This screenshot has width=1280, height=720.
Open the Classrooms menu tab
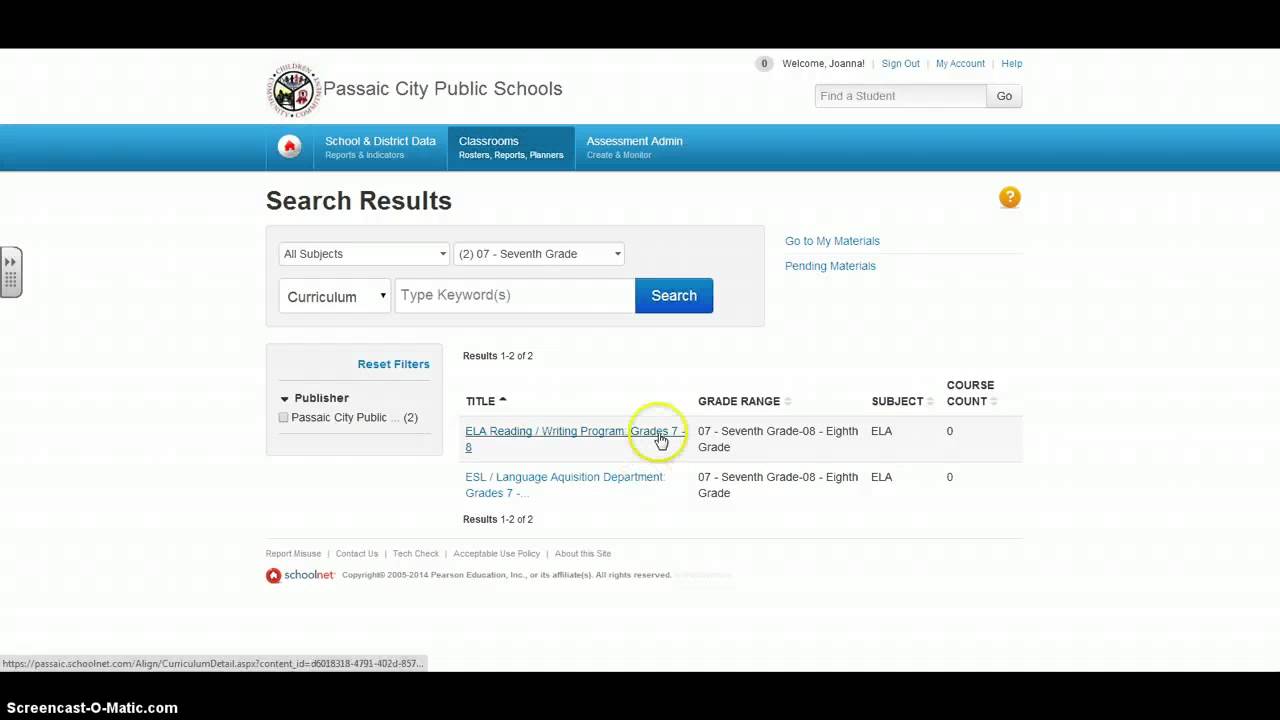511,147
